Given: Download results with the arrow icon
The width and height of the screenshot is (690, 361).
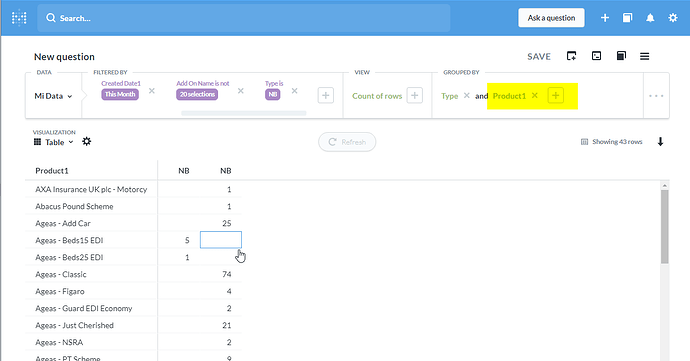Looking at the screenshot, I should point(660,142).
